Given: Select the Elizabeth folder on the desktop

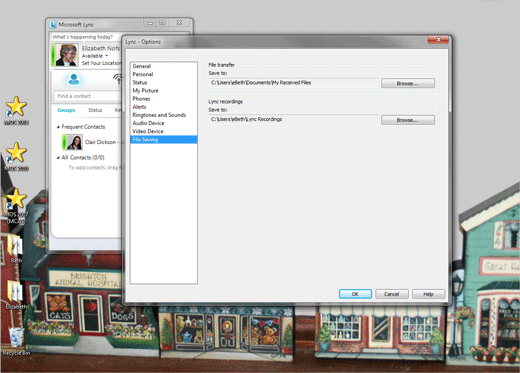Looking at the screenshot, I should click(15, 295).
